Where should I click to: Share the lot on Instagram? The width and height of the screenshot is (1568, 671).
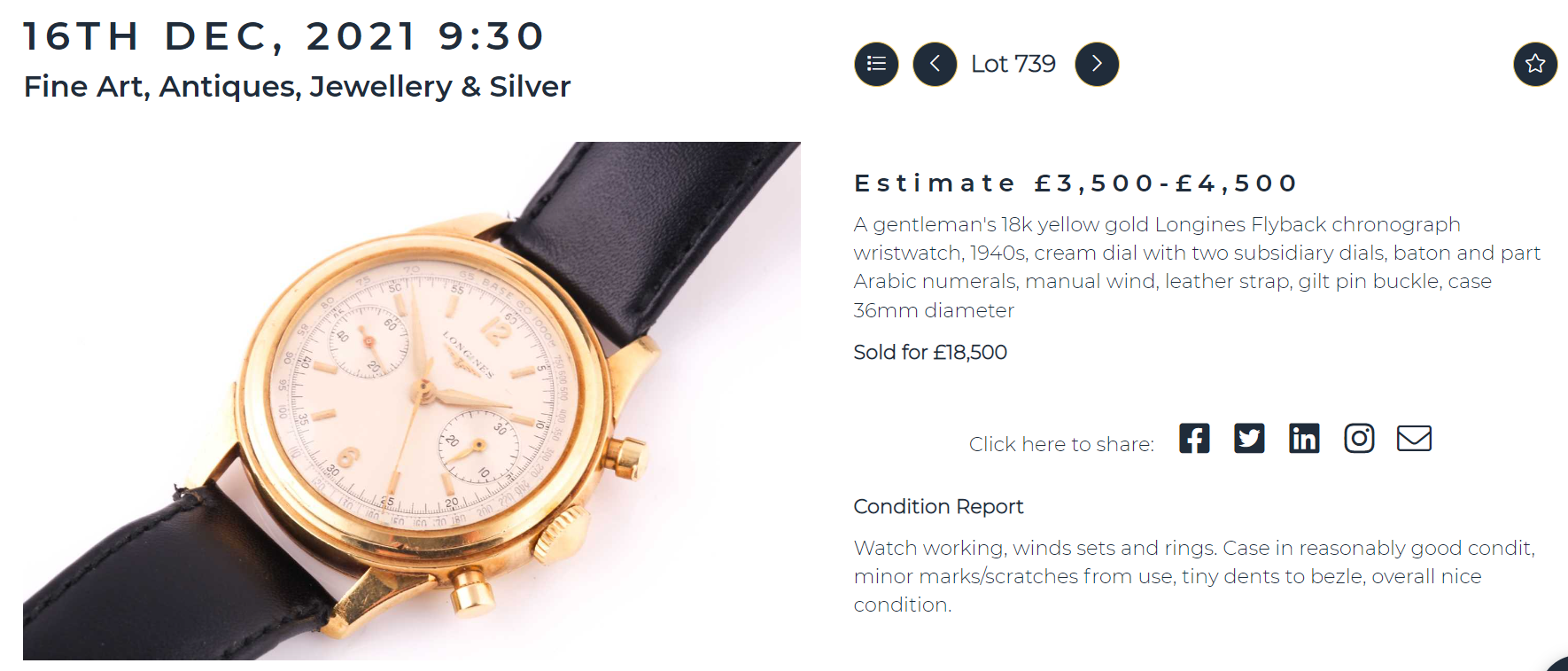click(1359, 439)
